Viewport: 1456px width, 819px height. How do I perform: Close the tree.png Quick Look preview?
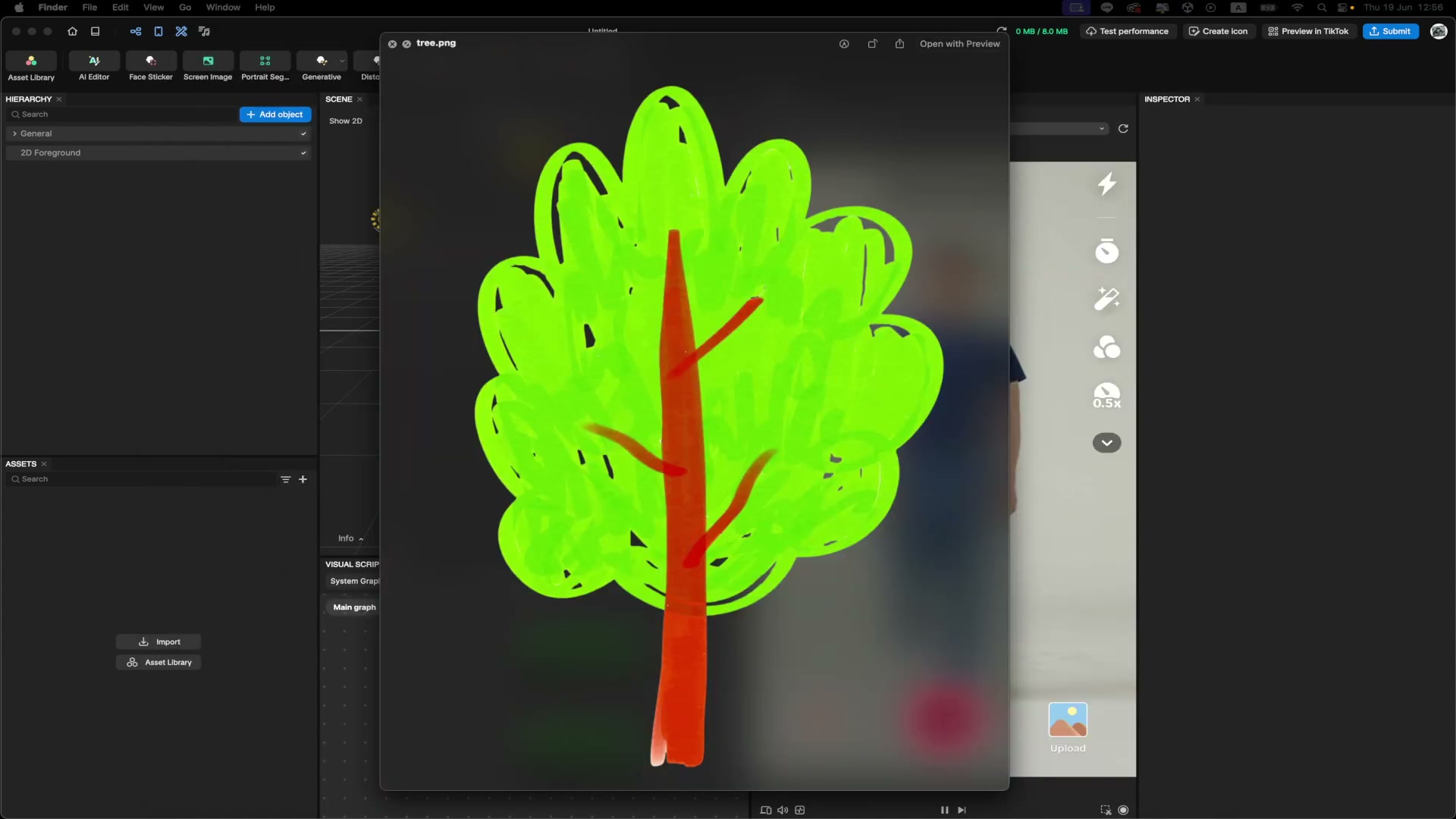392,44
